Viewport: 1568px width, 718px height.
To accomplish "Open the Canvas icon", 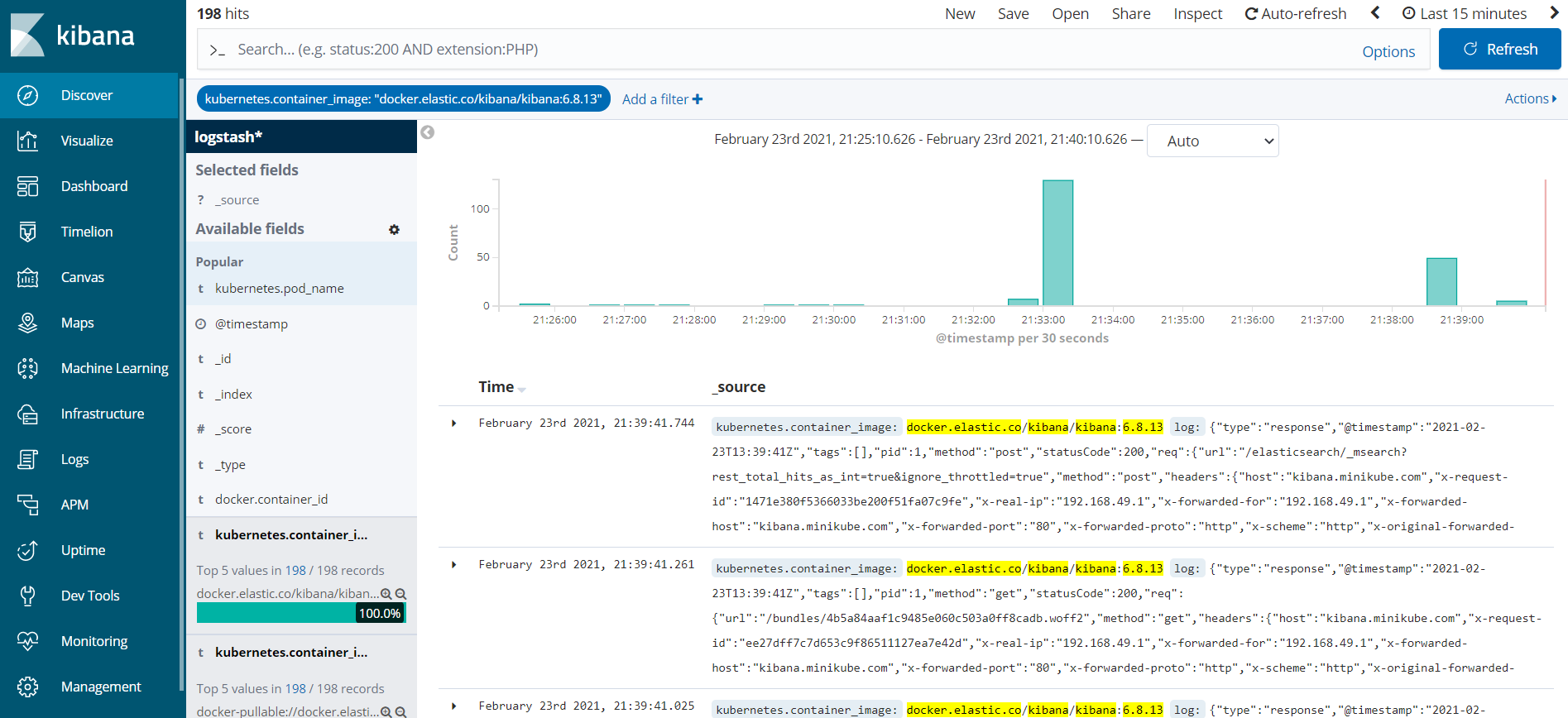I will pyautogui.click(x=27, y=277).
